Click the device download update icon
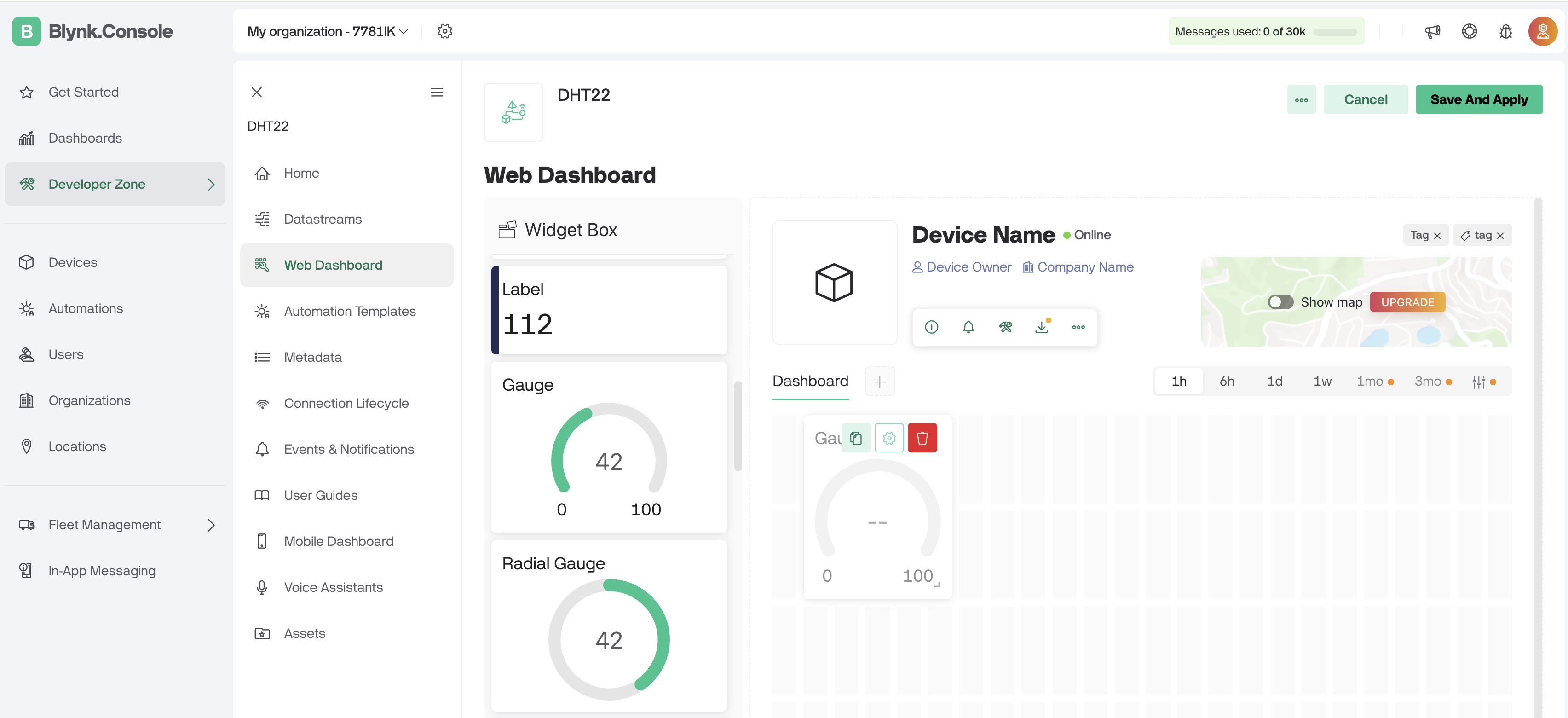The width and height of the screenshot is (1568, 718). click(1043, 327)
